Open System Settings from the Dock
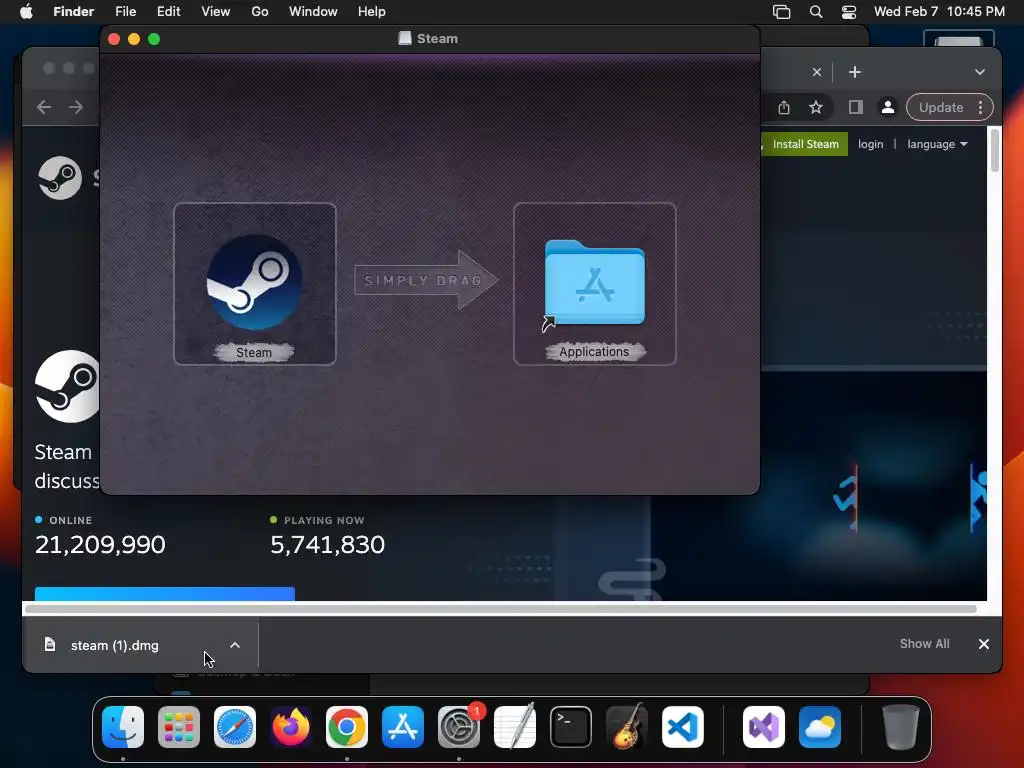 click(x=459, y=726)
